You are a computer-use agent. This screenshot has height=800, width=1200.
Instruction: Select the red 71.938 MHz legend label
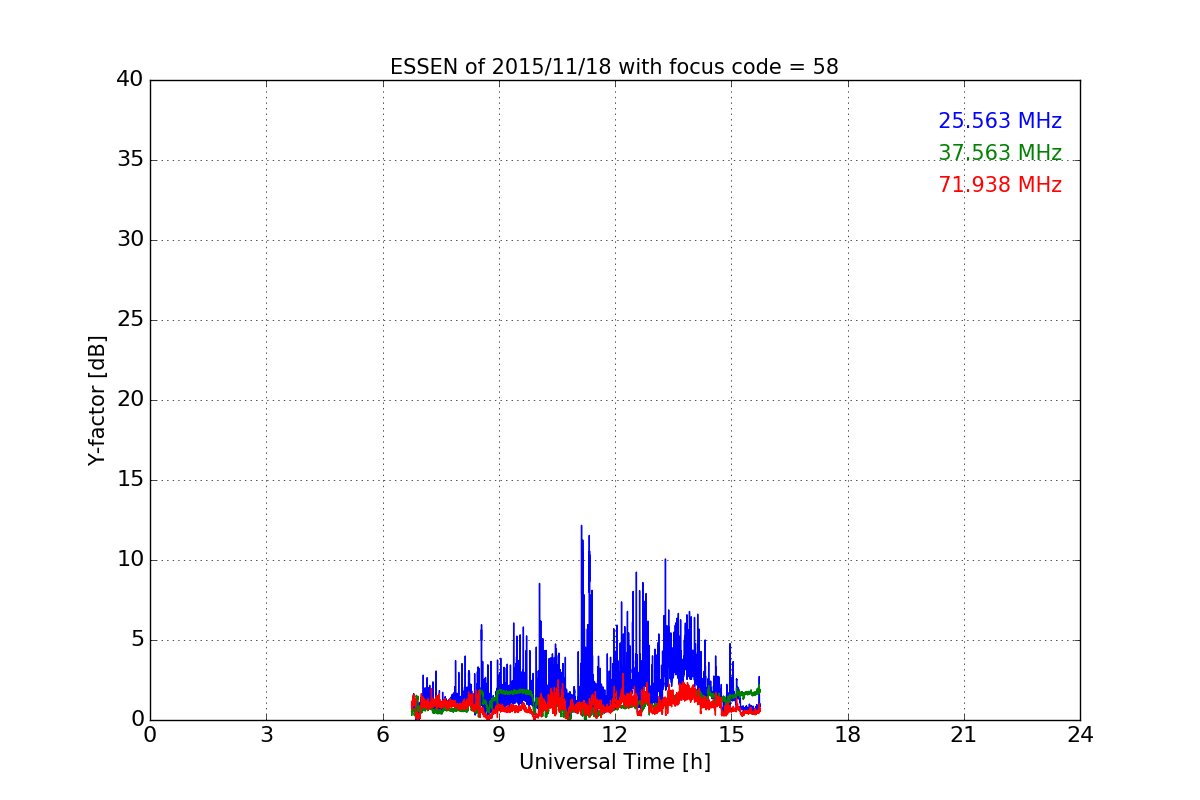point(1000,185)
